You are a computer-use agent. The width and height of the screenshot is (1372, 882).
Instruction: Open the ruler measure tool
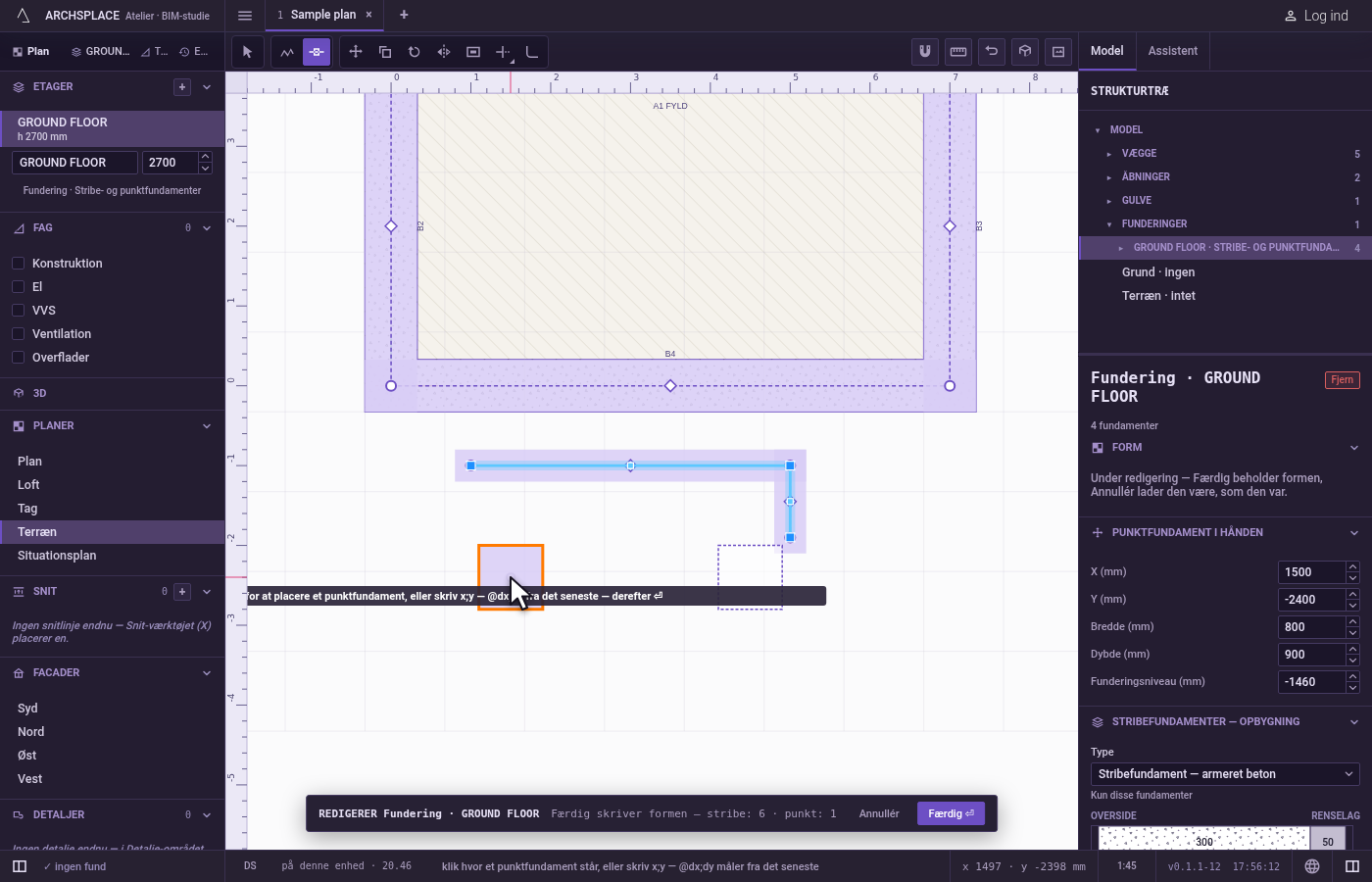coord(958,51)
